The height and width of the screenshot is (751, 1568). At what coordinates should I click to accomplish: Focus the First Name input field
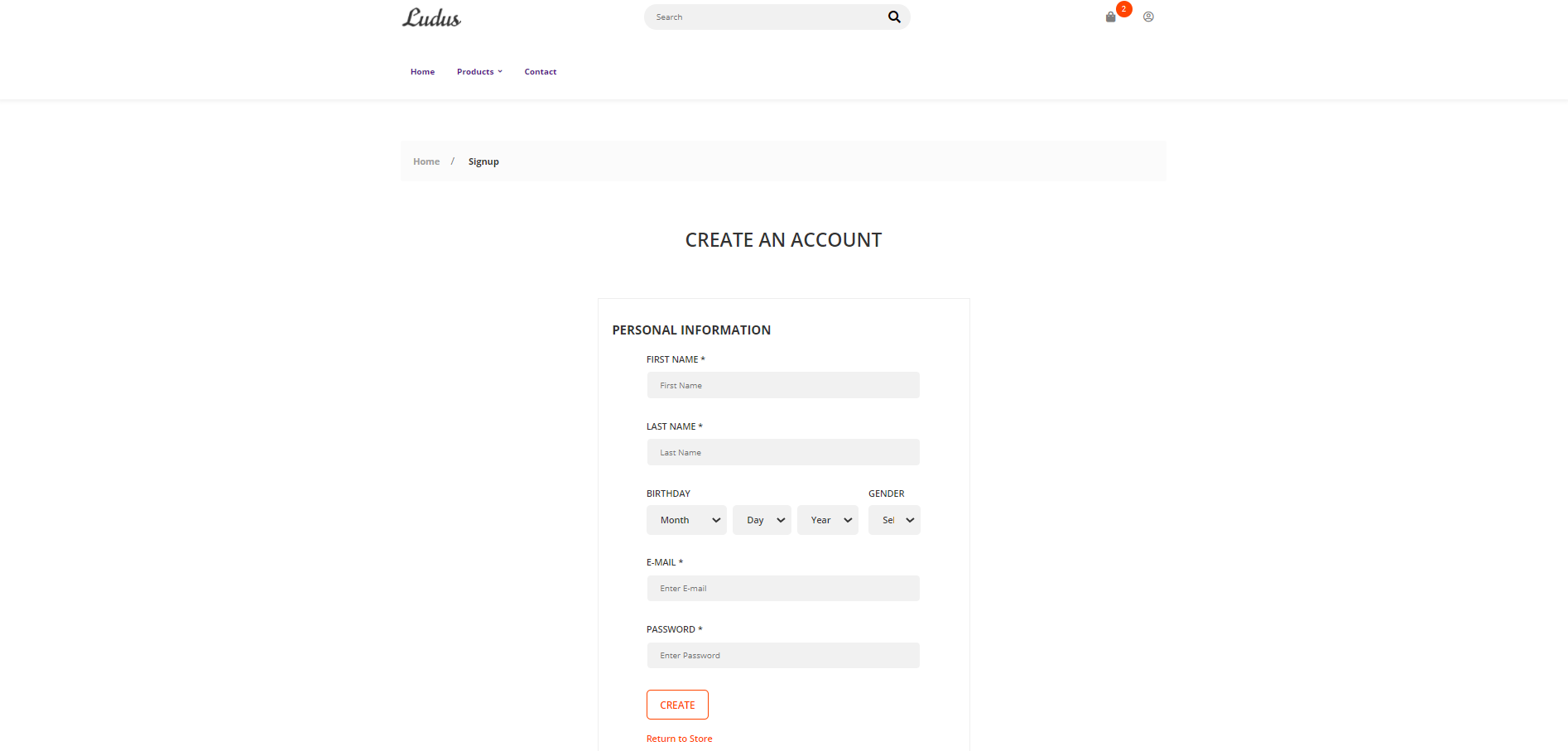(782, 385)
